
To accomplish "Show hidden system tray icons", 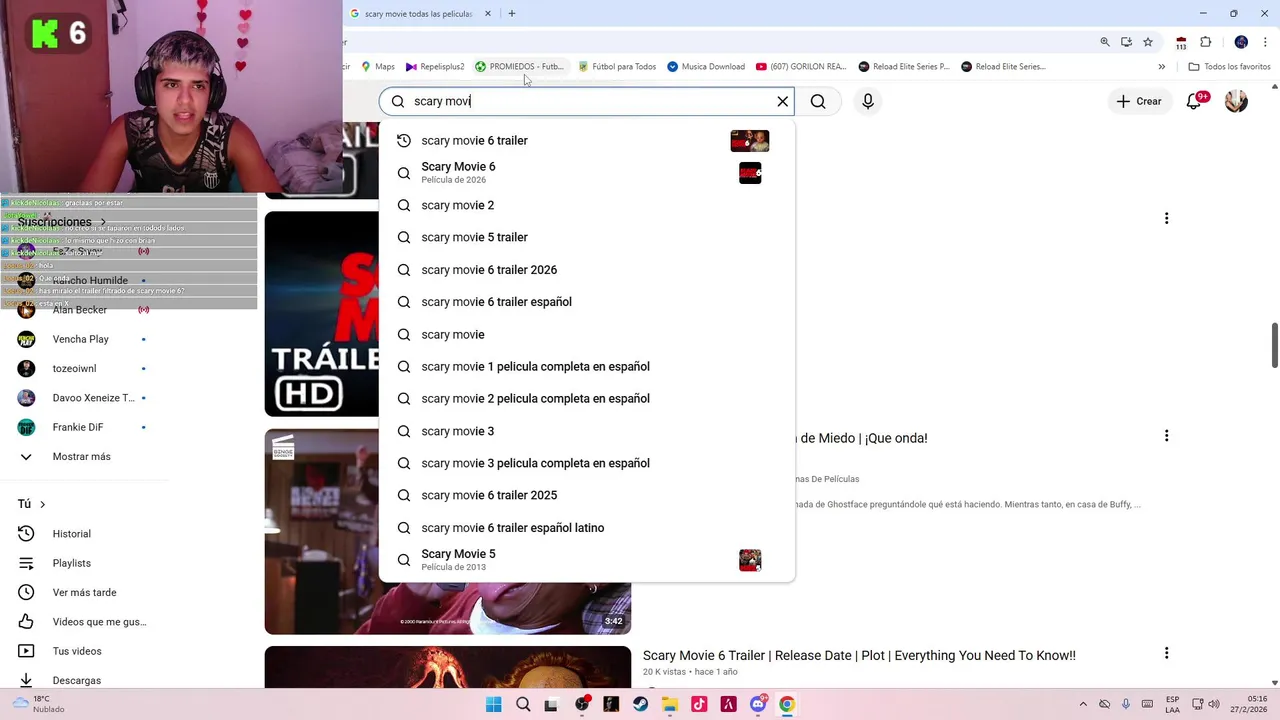I will click(1083, 704).
